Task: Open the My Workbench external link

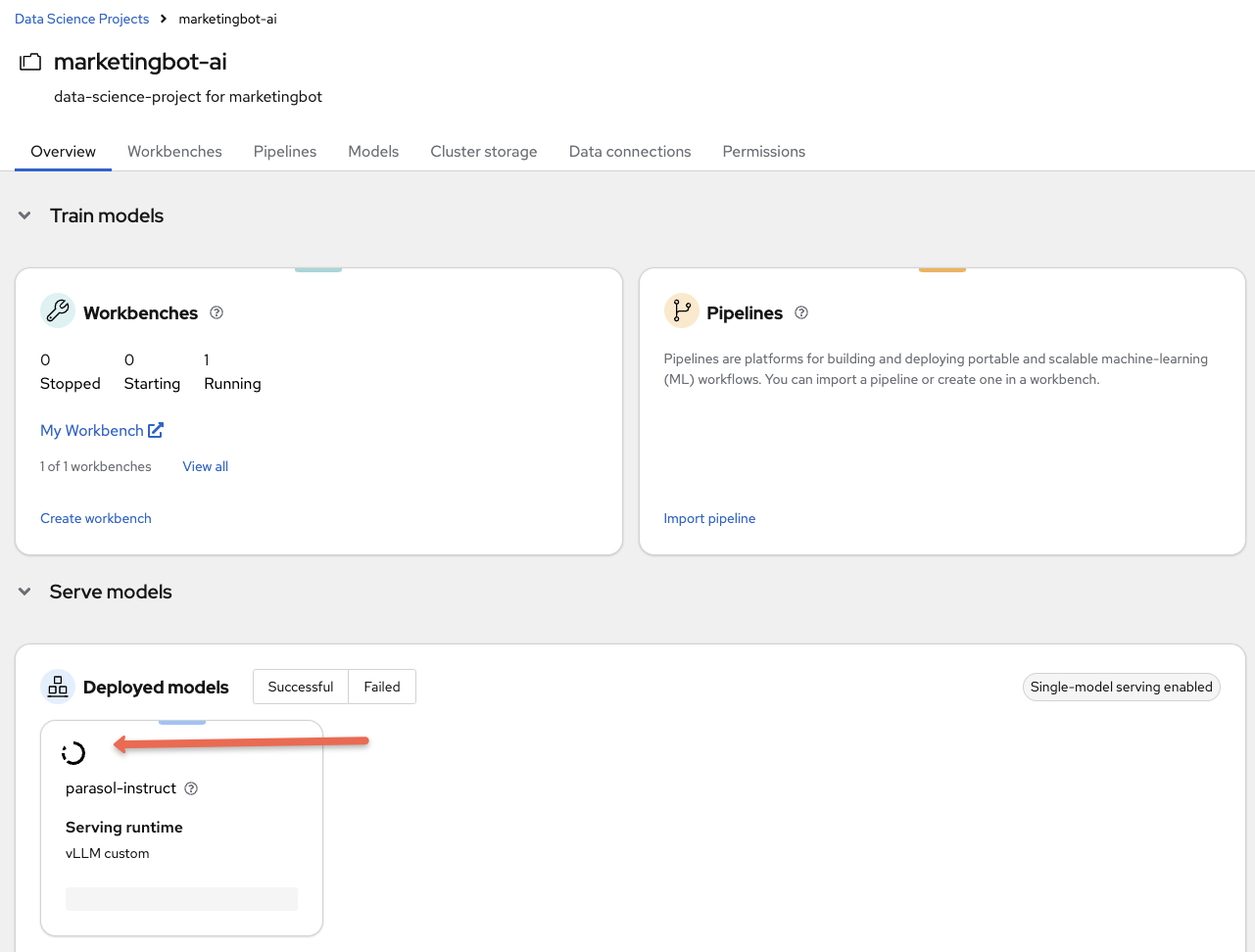Action: point(101,430)
